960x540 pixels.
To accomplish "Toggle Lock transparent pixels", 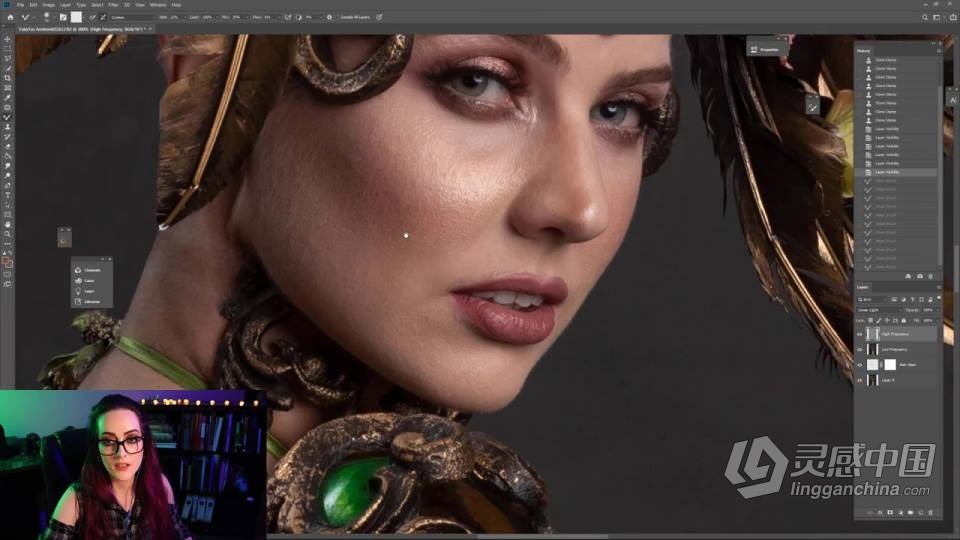I will pyautogui.click(x=870, y=320).
